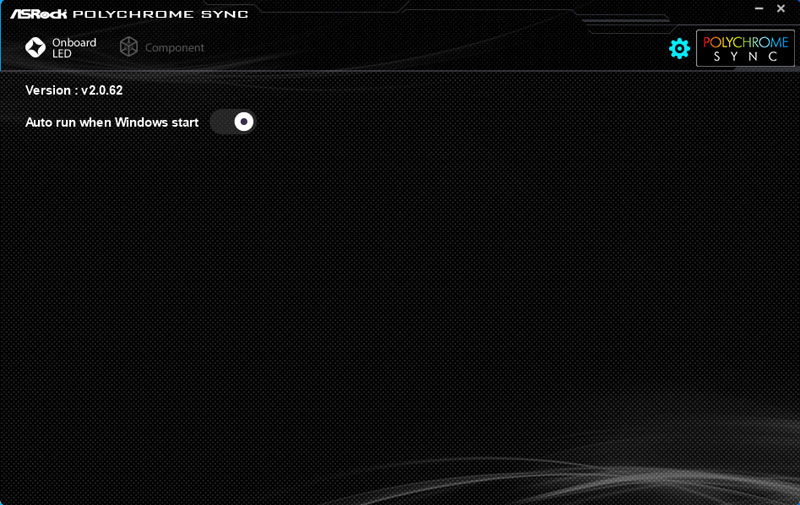This screenshot has height=505, width=800.
Task: Close the Polychrome Sync window
Action: (x=781, y=9)
